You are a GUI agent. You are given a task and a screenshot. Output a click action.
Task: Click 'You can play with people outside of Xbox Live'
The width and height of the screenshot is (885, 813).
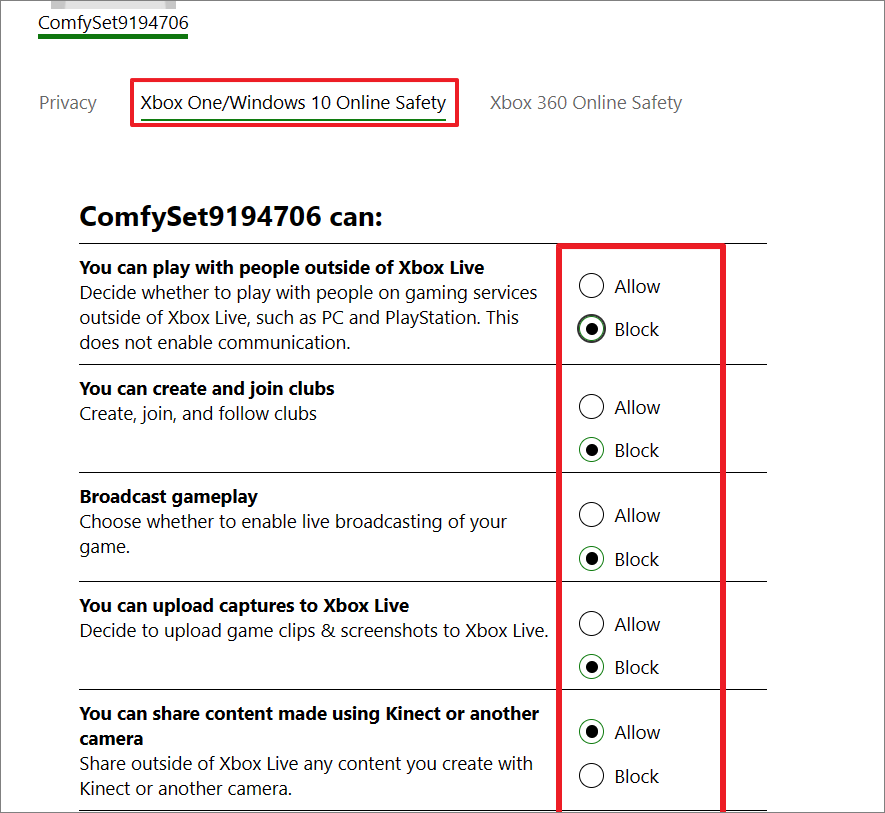[x=282, y=268]
